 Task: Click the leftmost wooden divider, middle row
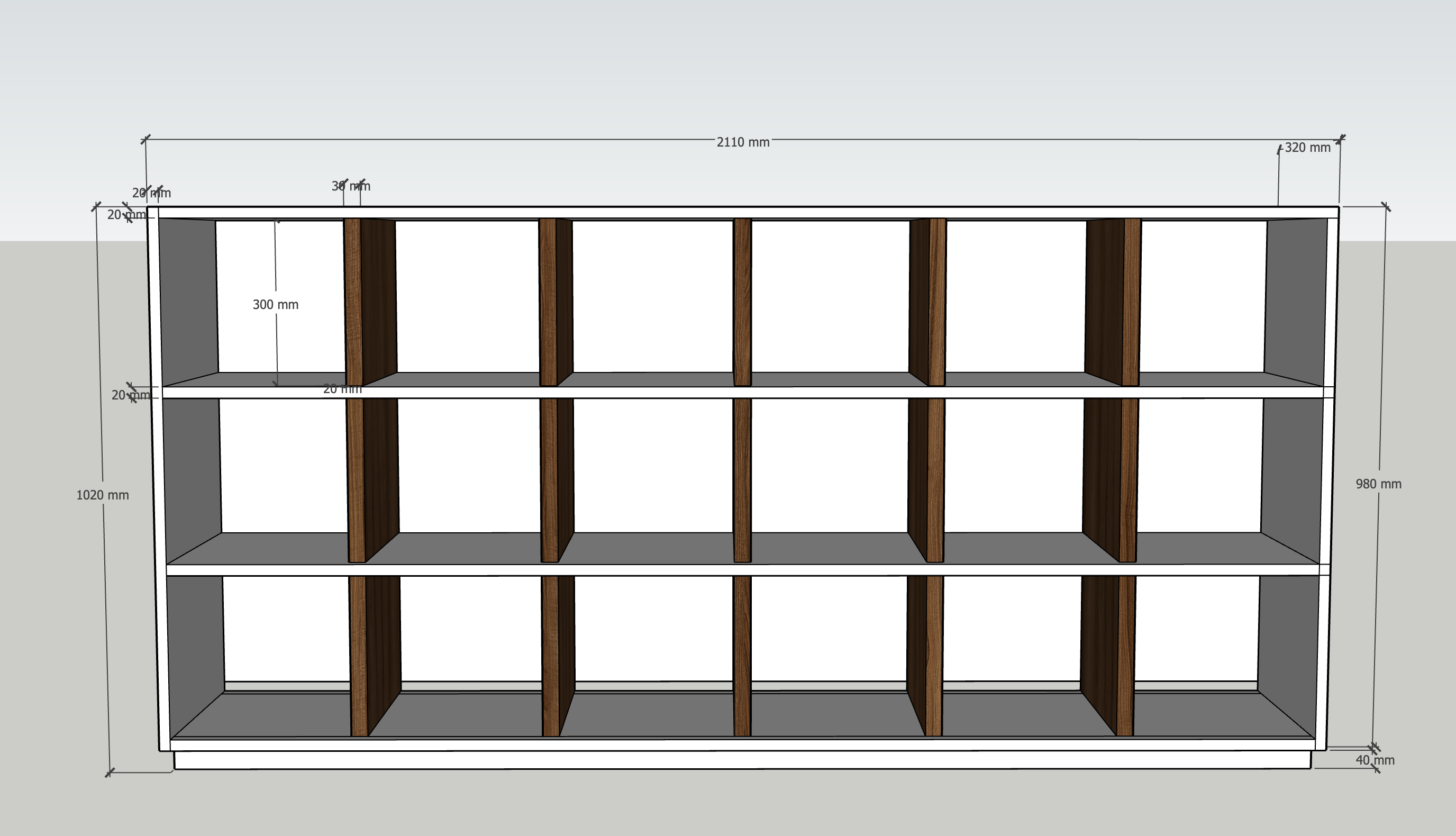click(x=356, y=479)
